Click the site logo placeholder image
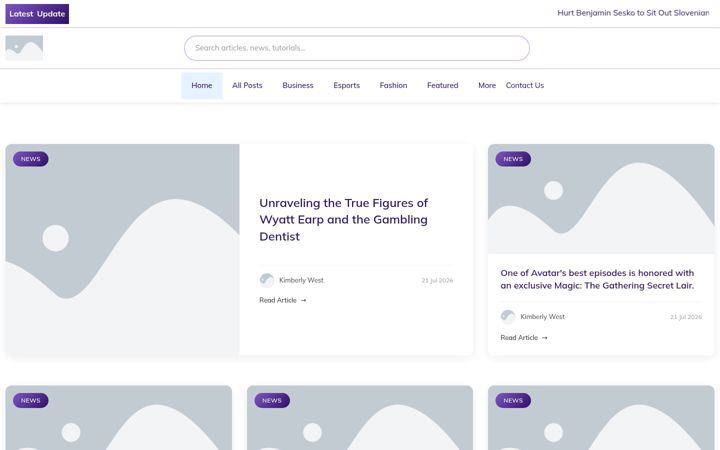This screenshot has height=450, width=720. point(24,48)
